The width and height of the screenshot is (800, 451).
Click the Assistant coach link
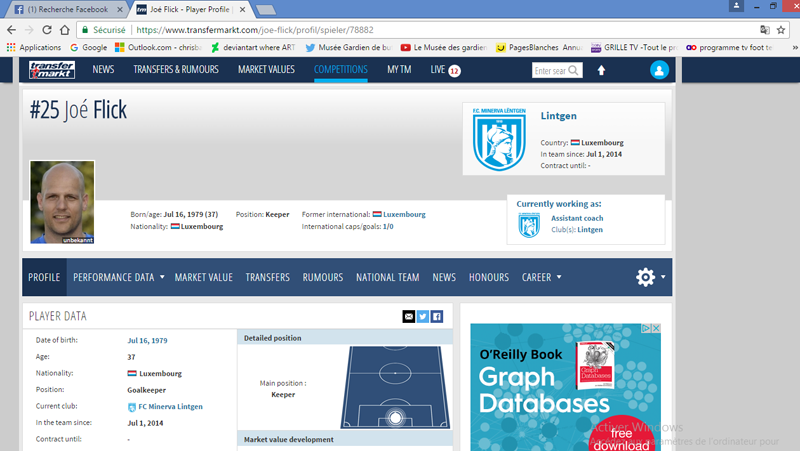click(x=577, y=218)
